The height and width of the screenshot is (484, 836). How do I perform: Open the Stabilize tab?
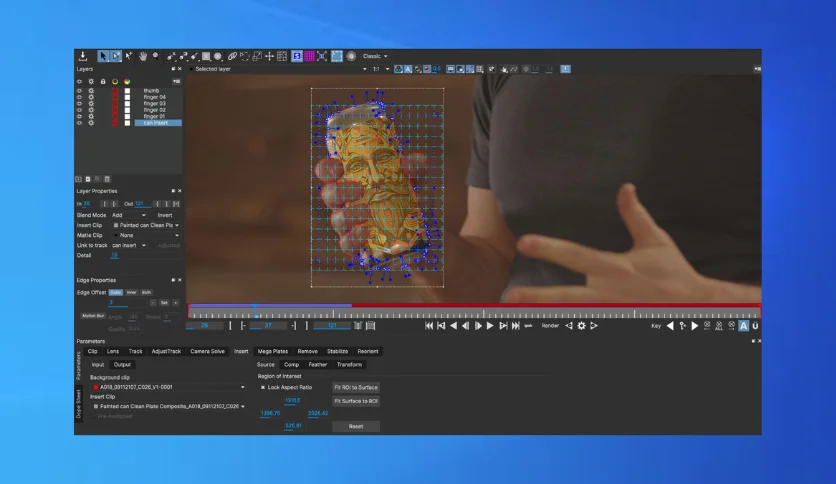coord(337,351)
